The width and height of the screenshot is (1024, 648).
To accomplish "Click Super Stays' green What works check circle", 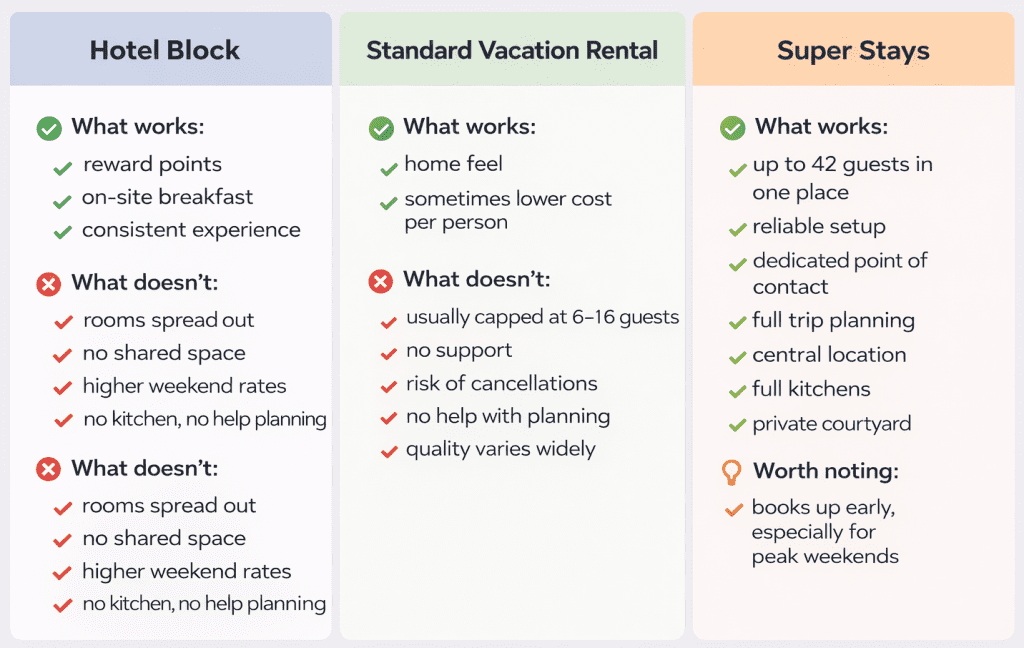I will coord(733,128).
